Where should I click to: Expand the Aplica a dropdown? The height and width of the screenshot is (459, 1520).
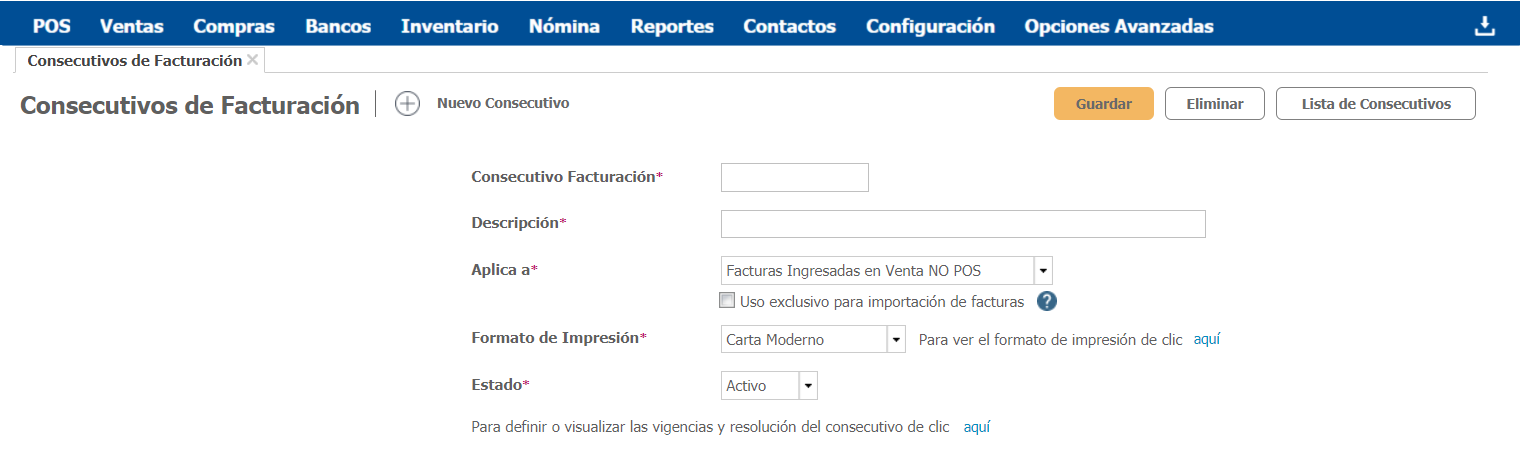pos(1042,271)
